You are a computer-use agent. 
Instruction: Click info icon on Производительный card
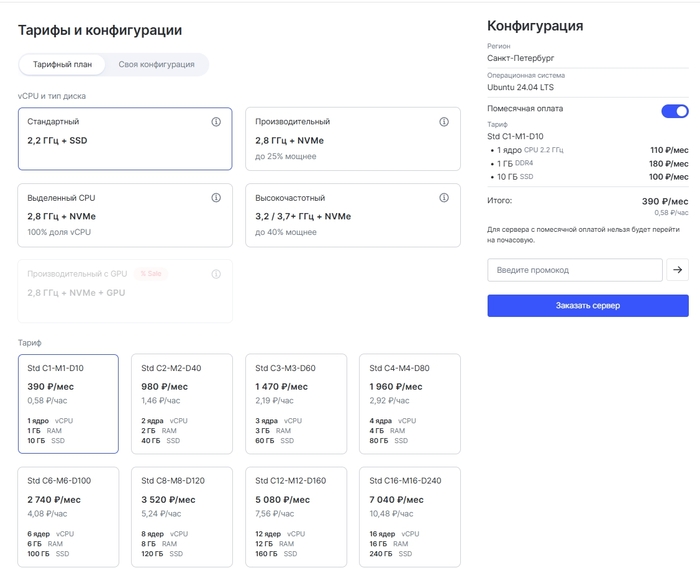444,122
